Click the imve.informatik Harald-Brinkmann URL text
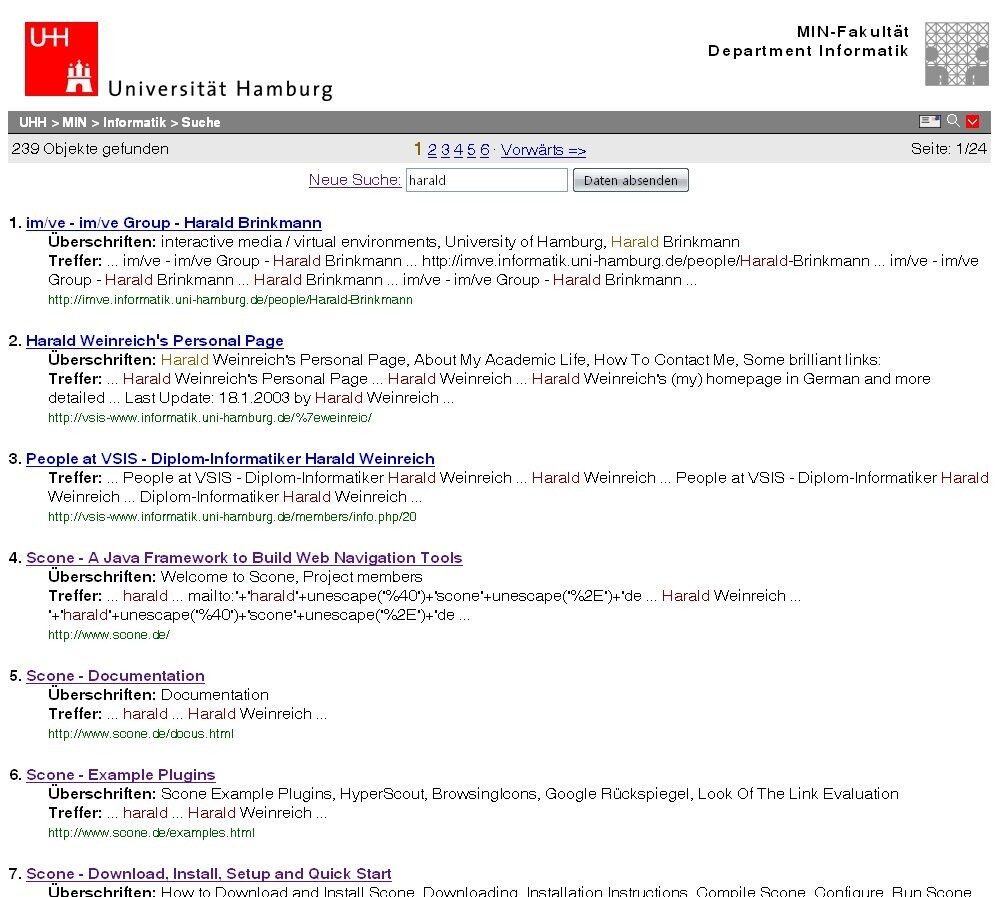The width and height of the screenshot is (999, 897). 231,300
